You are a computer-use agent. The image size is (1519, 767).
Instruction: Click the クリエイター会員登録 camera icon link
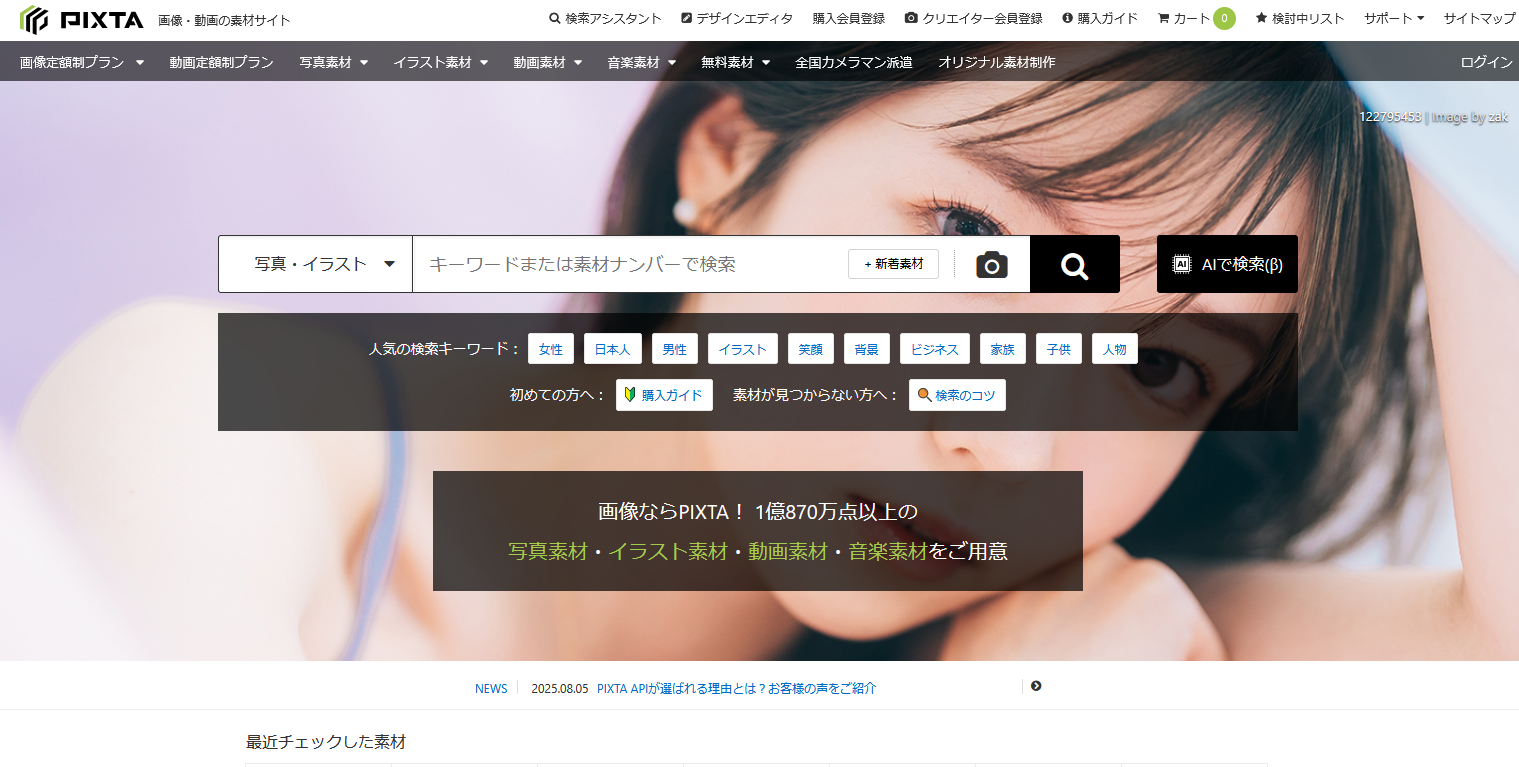tap(973, 17)
